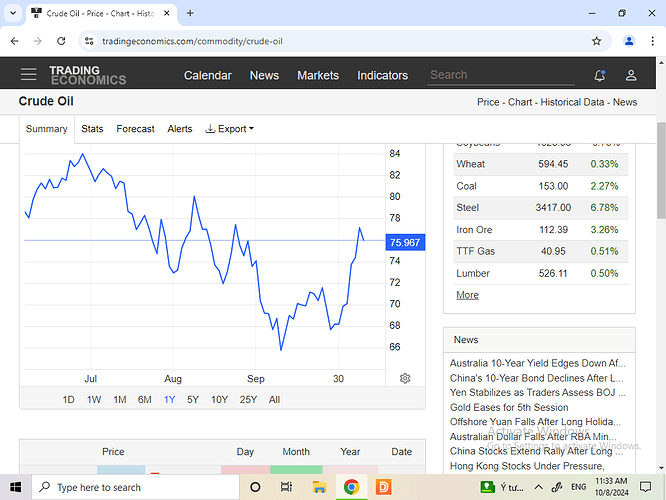Click the Trading Economics logo
Viewport: 666px width, 500px height.
click(x=87, y=75)
